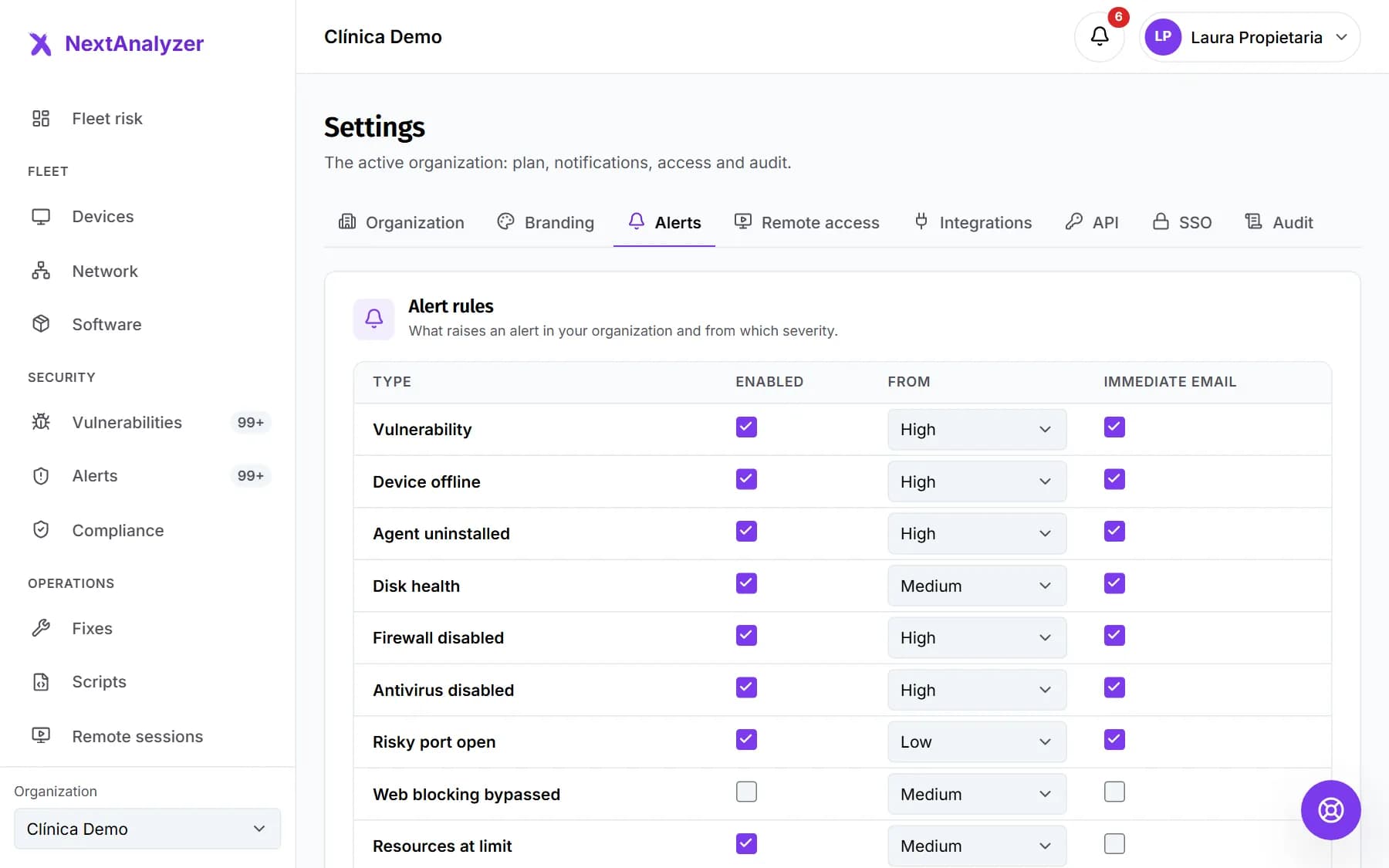Open Vulnerabilities bug icon
1389x868 pixels.
[x=41, y=422]
